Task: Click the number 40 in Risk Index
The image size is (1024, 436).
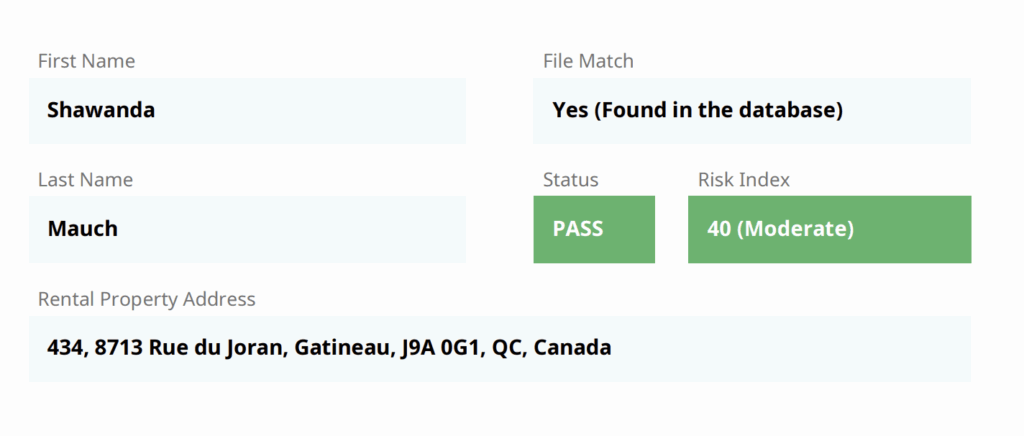Action: [718, 229]
